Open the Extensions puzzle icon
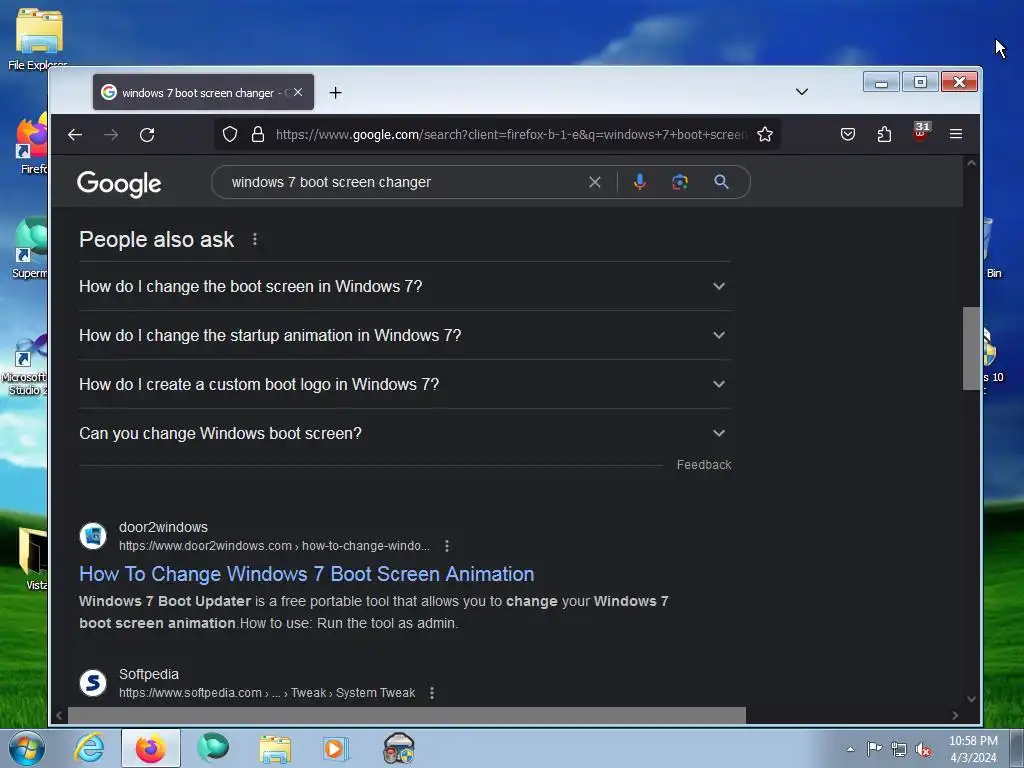This screenshot has height=768, width=1024. point(884,135)
